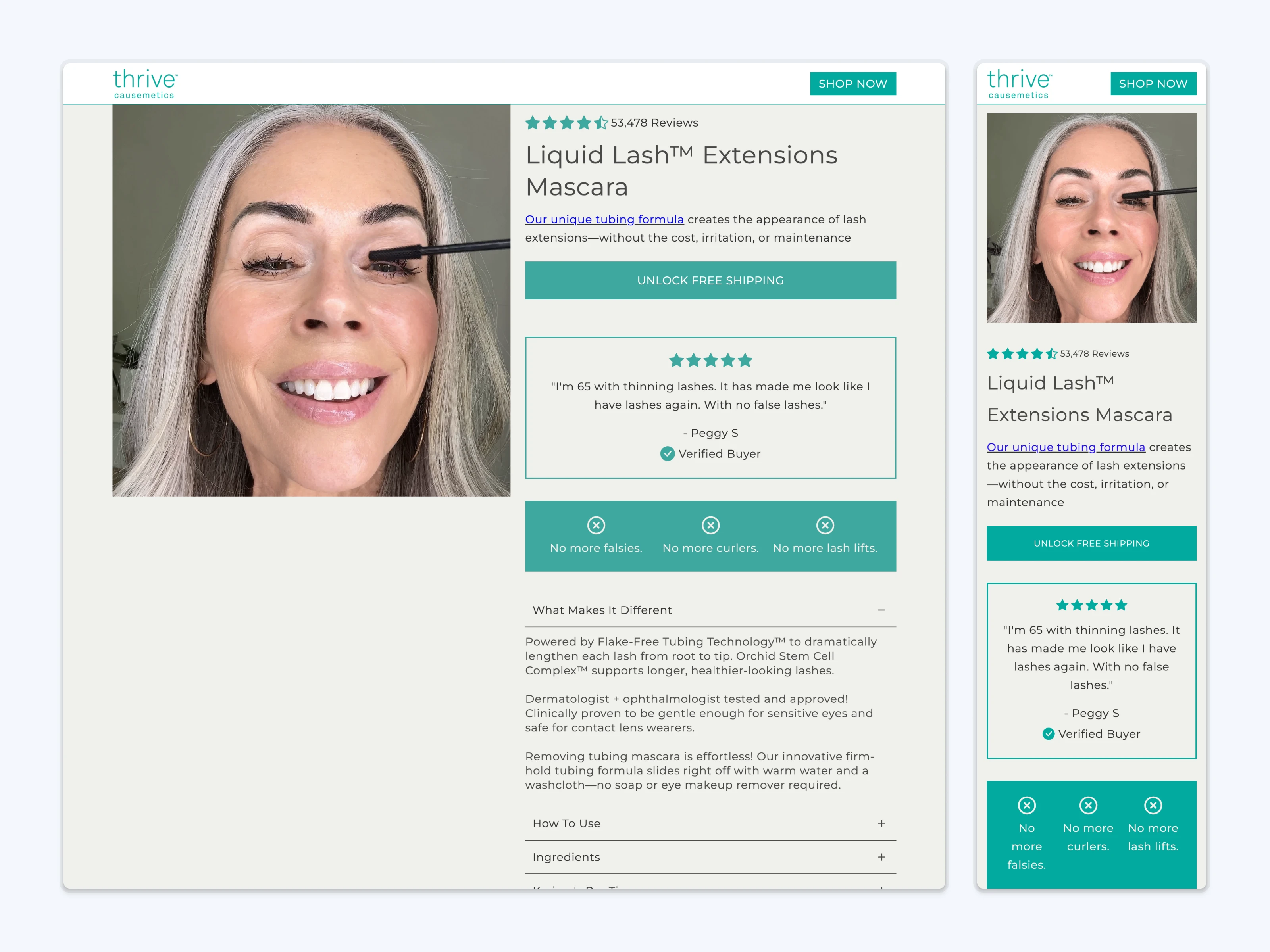Click 'No more lash lifts.' text in mobile banner
Image resolution: width=1270 pixels, height=952 pixels.
(x=1153, y=837)
